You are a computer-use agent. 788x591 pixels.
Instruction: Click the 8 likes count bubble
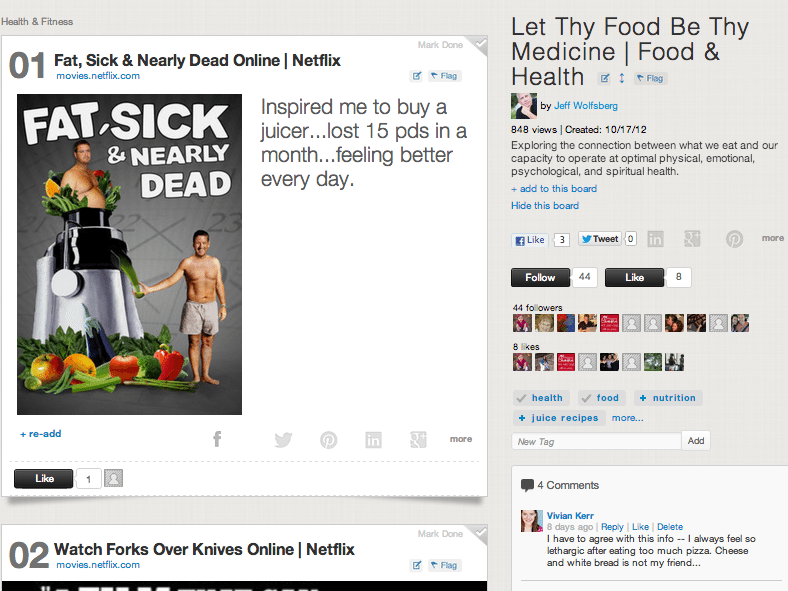pos(678,277)
